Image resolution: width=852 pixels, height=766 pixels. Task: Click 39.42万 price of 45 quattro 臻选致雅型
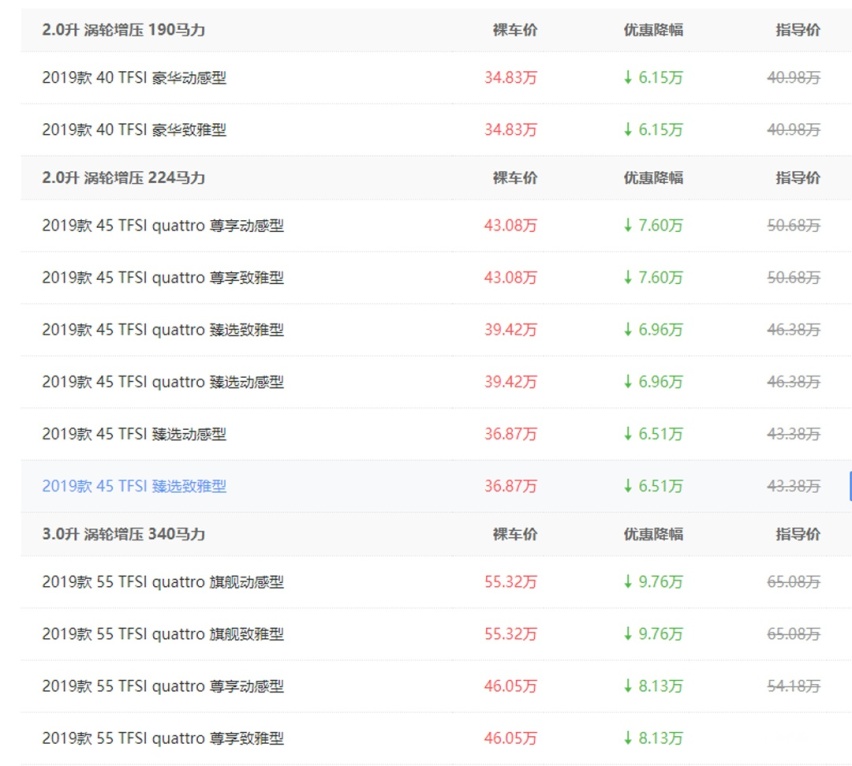tap(511, 330)
